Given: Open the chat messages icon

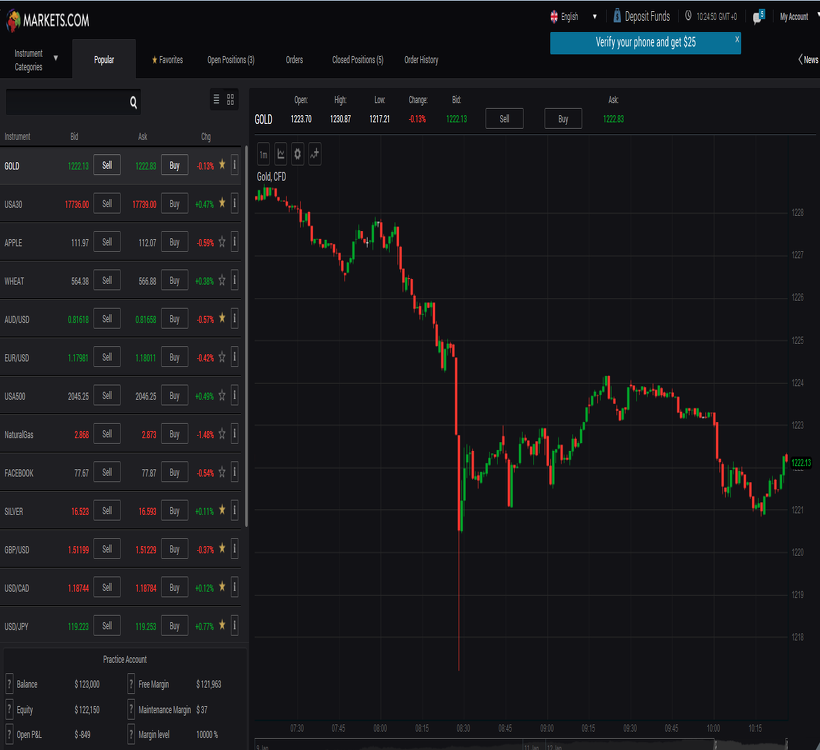Looking at the screenshot, I should pos(758,17).
